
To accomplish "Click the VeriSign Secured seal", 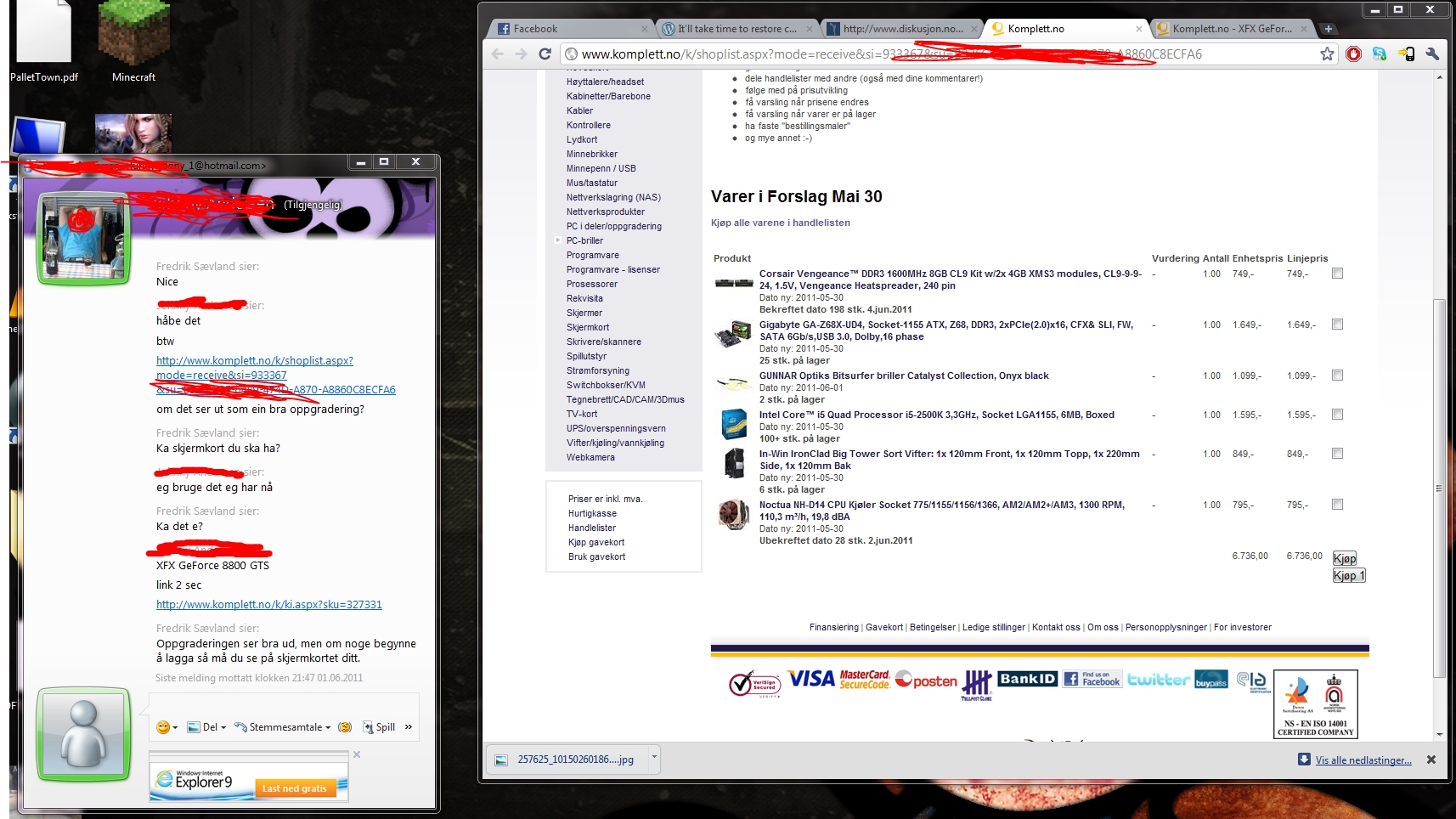I will pyautogui.click(x=754, y=684).
